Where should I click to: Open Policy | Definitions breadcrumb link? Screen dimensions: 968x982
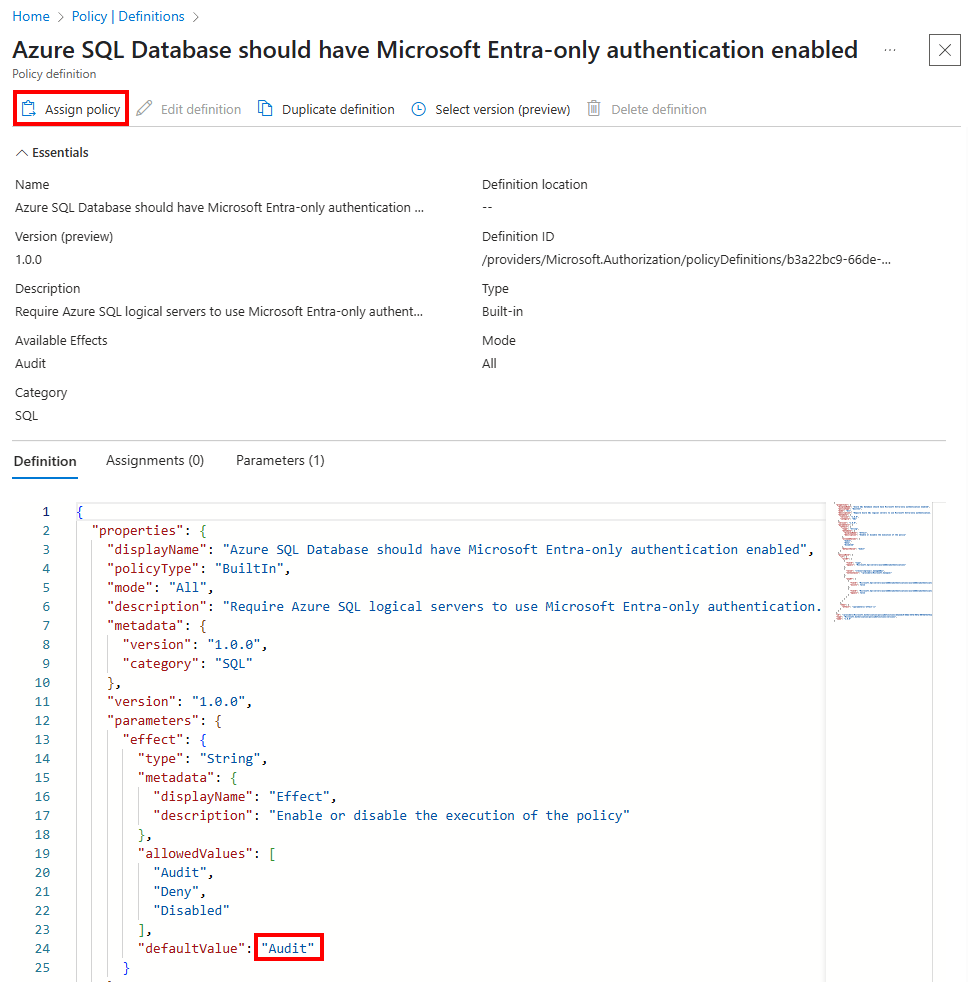click(128, 16)
